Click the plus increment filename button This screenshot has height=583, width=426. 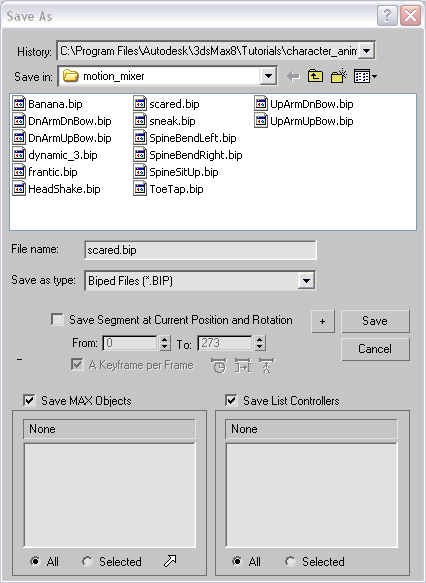323,321
